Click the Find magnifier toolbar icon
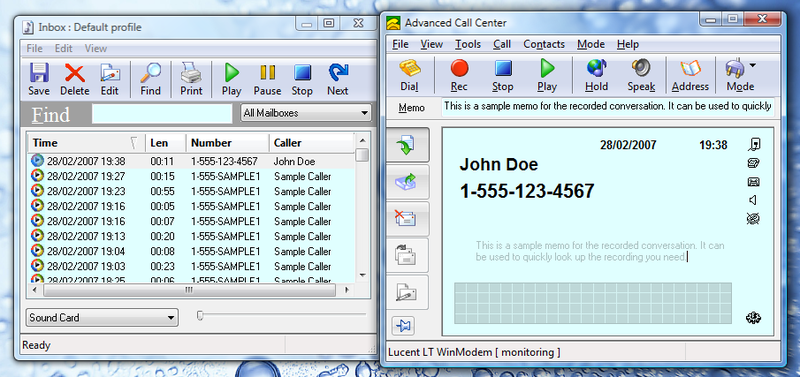 151,79
